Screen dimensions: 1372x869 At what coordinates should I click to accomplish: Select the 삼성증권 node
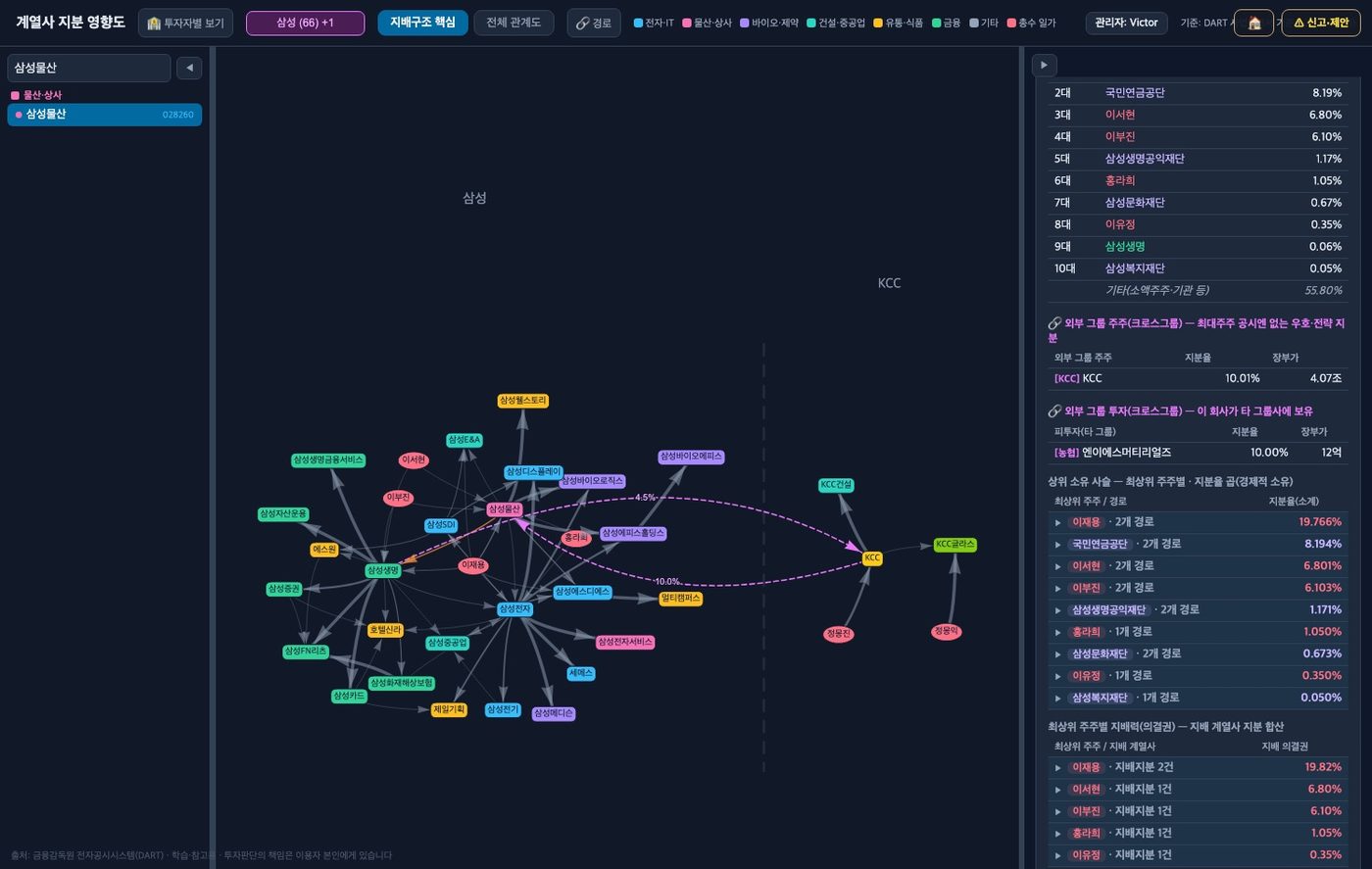(x=284, y=589)
